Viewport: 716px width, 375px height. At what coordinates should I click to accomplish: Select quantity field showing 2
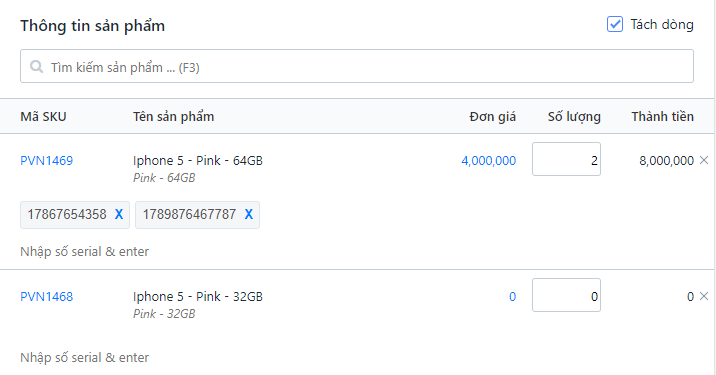[x=566, y=159]
